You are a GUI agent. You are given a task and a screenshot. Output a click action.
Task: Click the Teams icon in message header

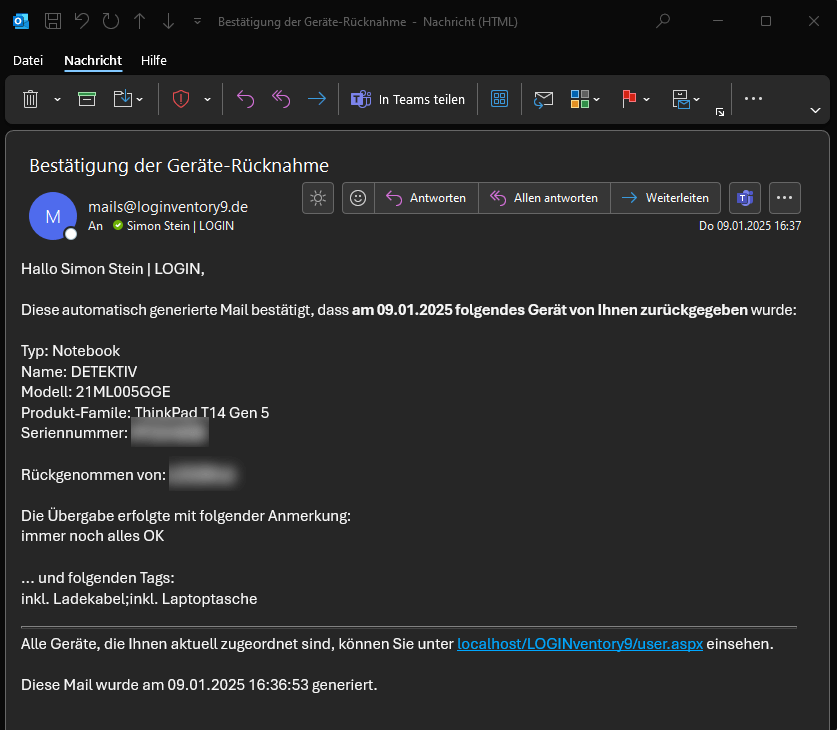pyautogui.click(x=745, y=198)
